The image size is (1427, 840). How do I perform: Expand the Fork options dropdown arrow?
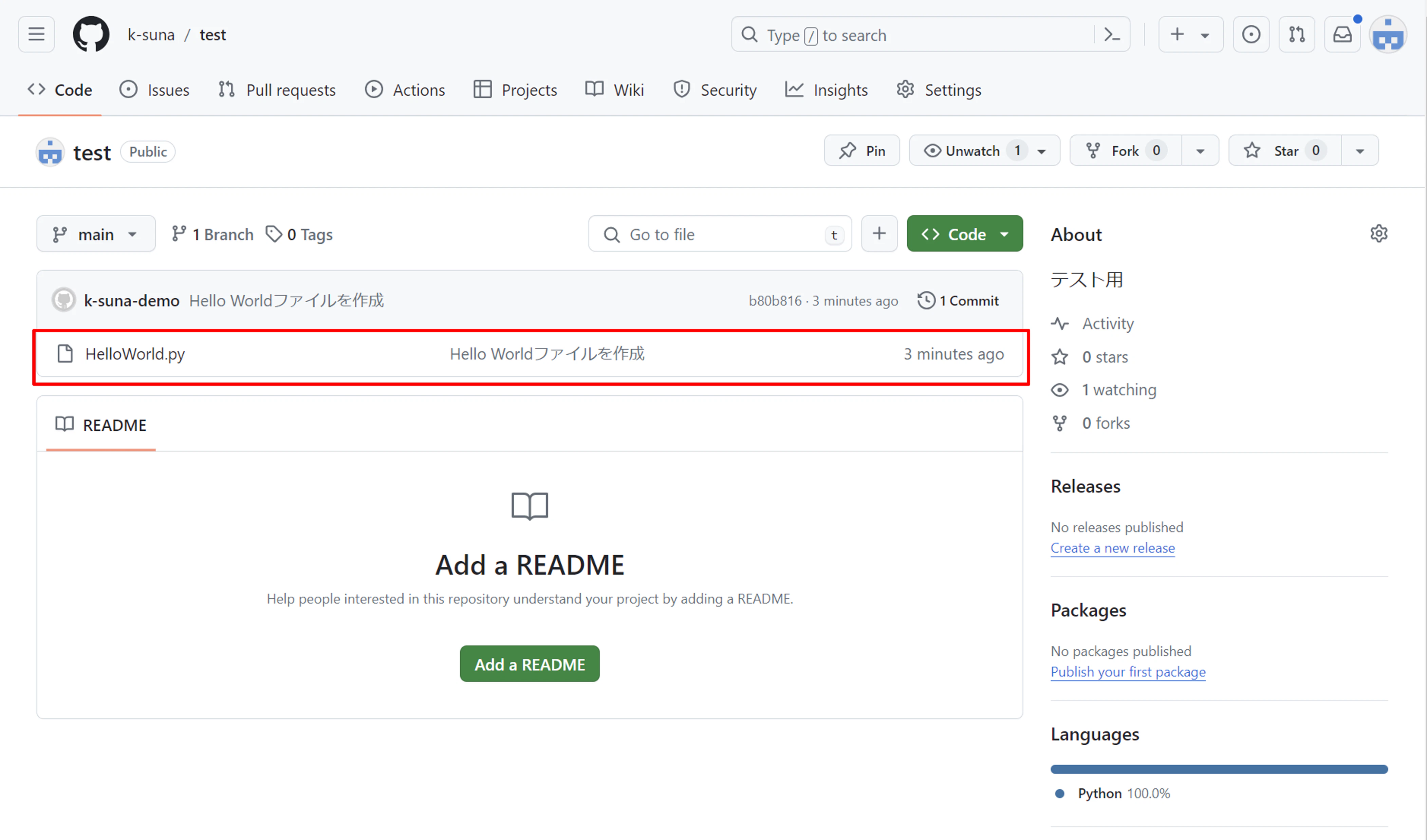pyautogui.click(x=1200, y=151)
